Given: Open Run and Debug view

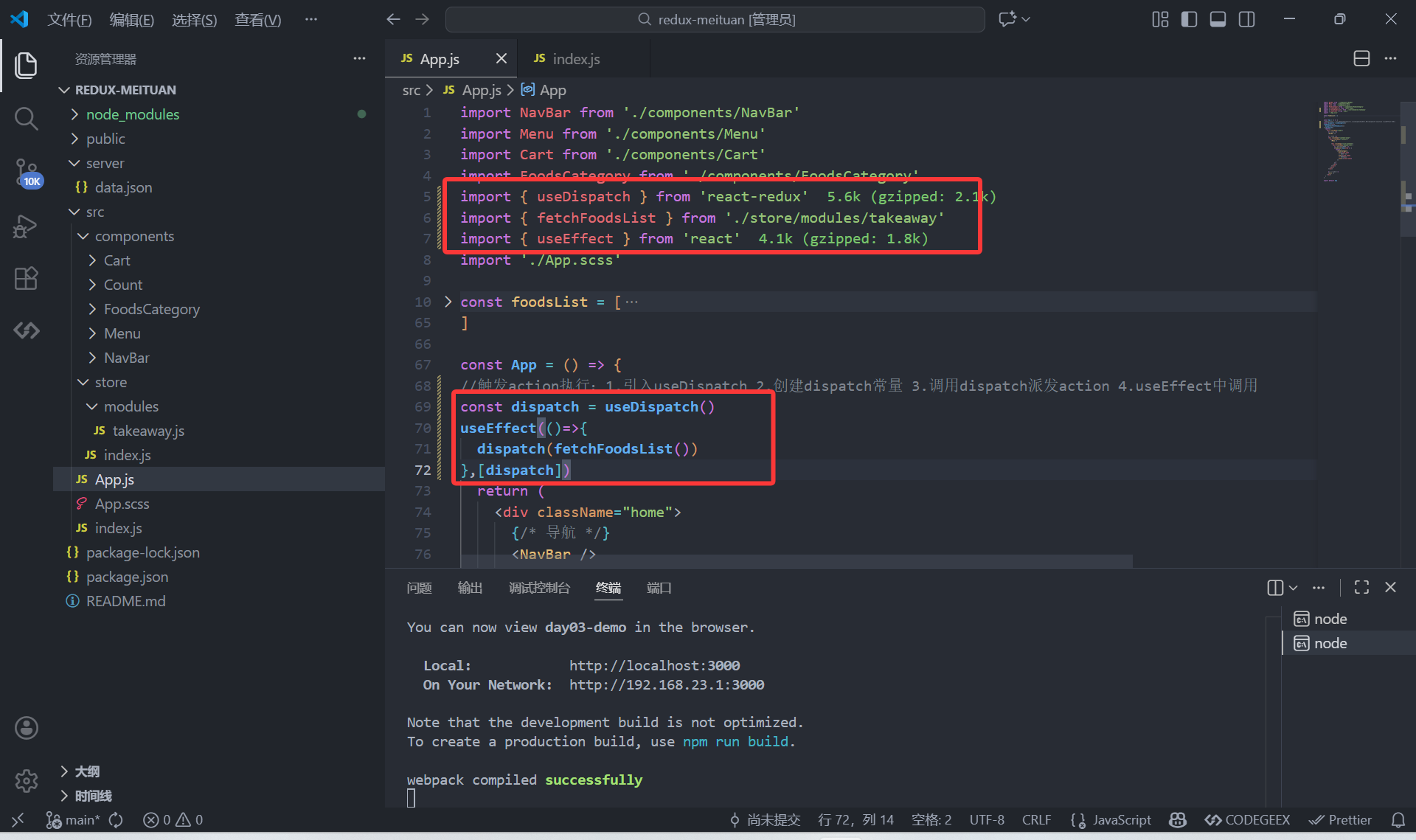Looking at the screenshot, I should pos(26,226).
